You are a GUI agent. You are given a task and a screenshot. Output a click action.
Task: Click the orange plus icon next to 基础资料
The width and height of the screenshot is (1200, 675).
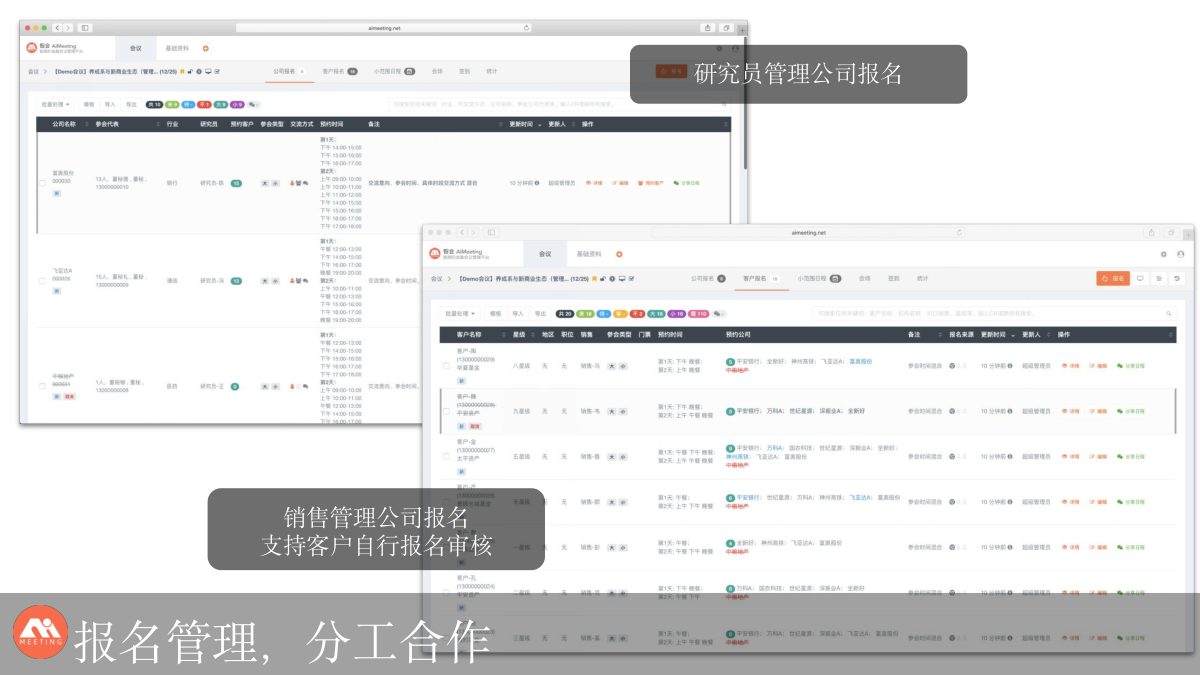[x=619, y=254]
